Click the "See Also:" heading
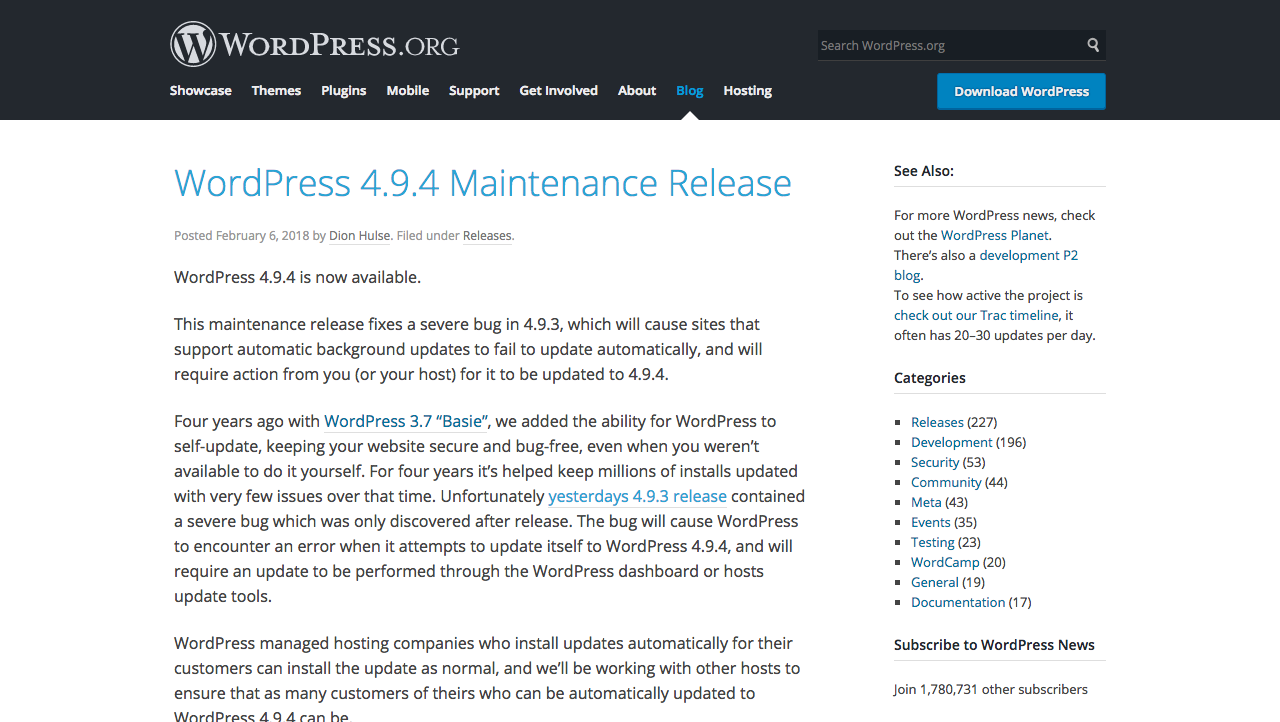The image size is (1280, 722). (924, 171)
